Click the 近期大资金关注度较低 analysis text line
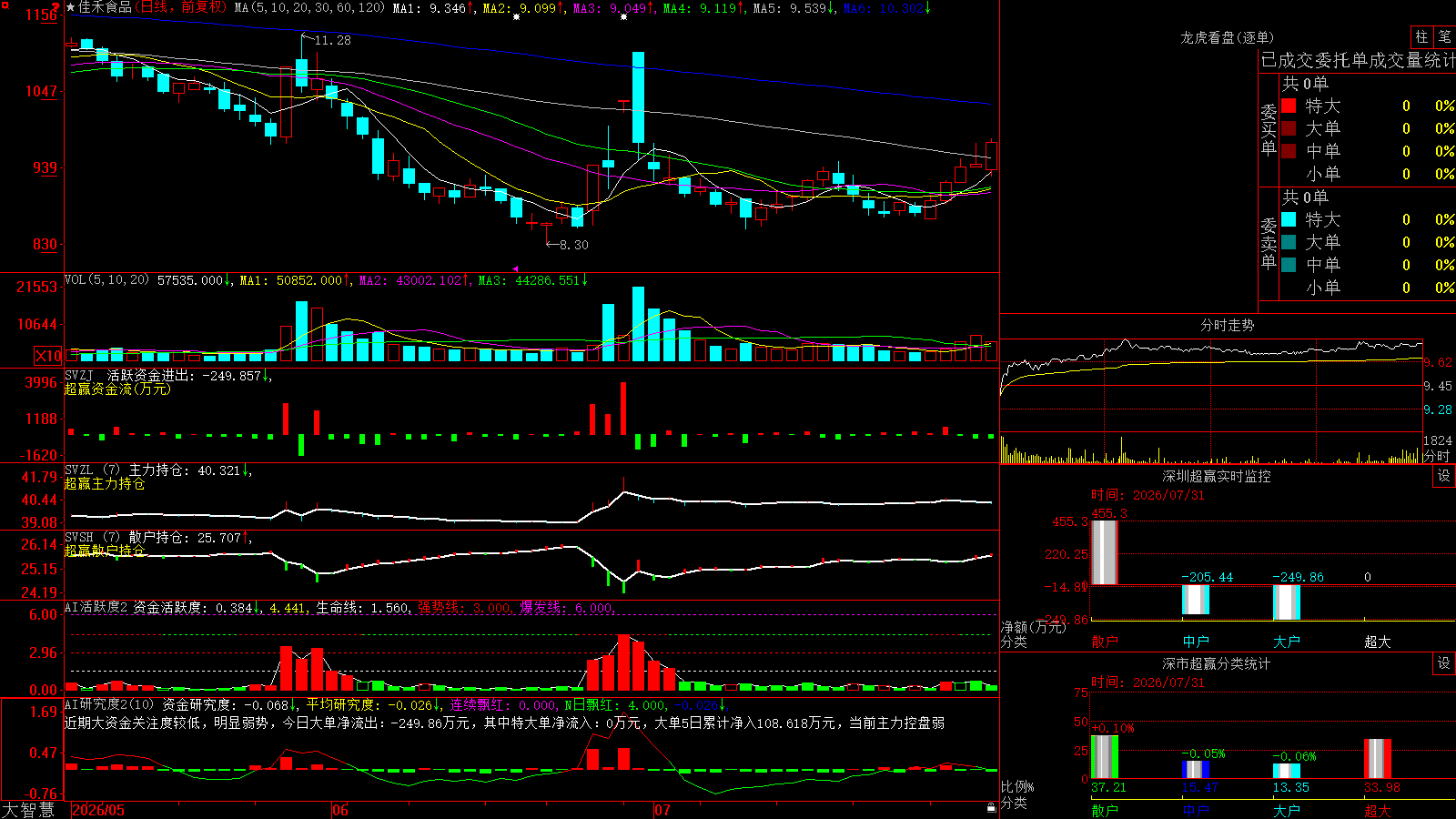This screenshot has width=1456, height=819. (x=504, y=723)
